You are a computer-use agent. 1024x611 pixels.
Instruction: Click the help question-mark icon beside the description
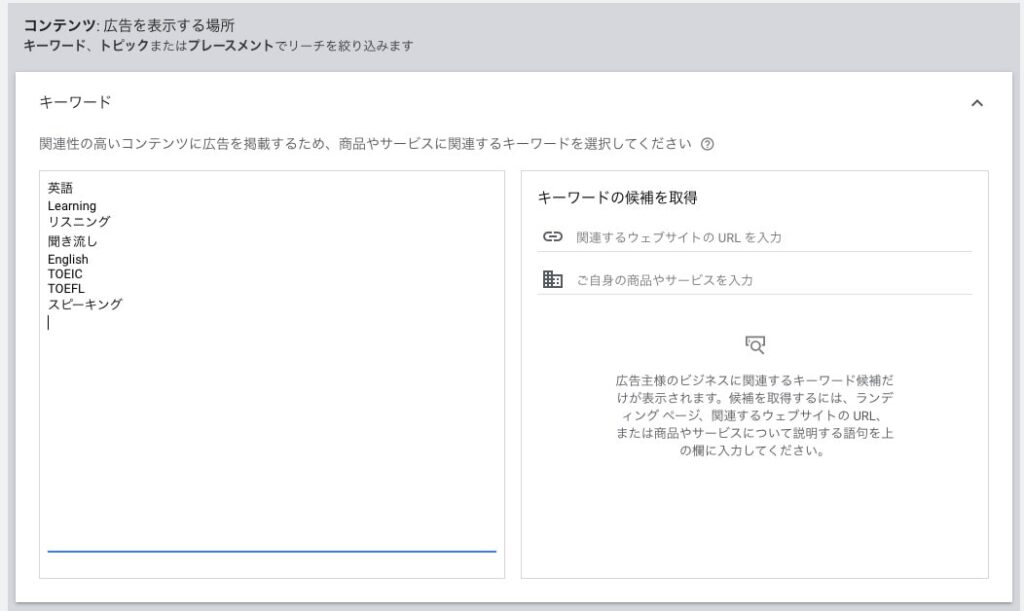[x=708, y=144]
